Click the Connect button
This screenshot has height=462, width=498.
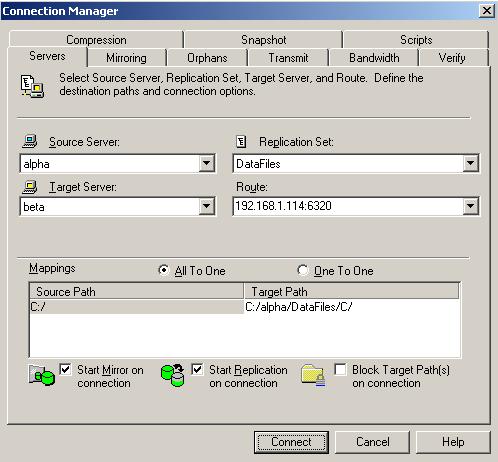291,442
